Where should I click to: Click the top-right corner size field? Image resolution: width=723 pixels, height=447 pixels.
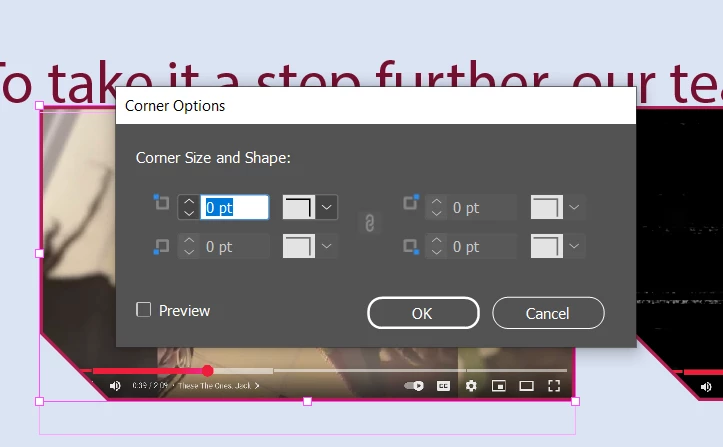coord(482,207)
